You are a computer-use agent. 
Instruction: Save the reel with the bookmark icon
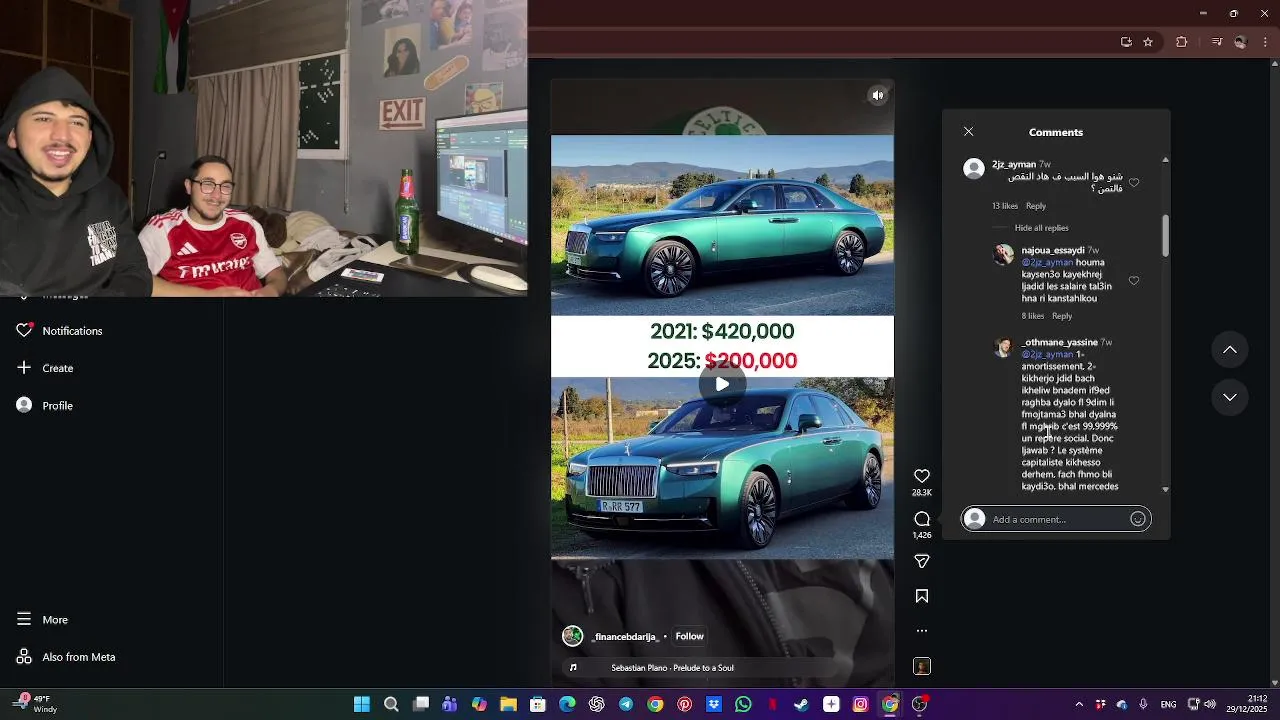pyautogui.click(x=922, y=596)
